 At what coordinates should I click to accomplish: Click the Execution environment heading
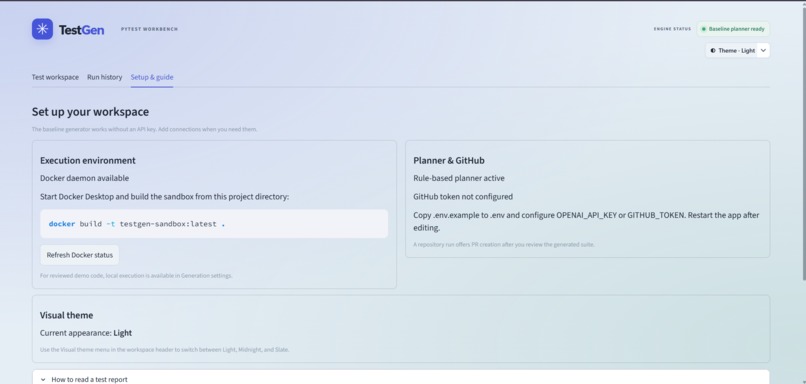point(88,160)
